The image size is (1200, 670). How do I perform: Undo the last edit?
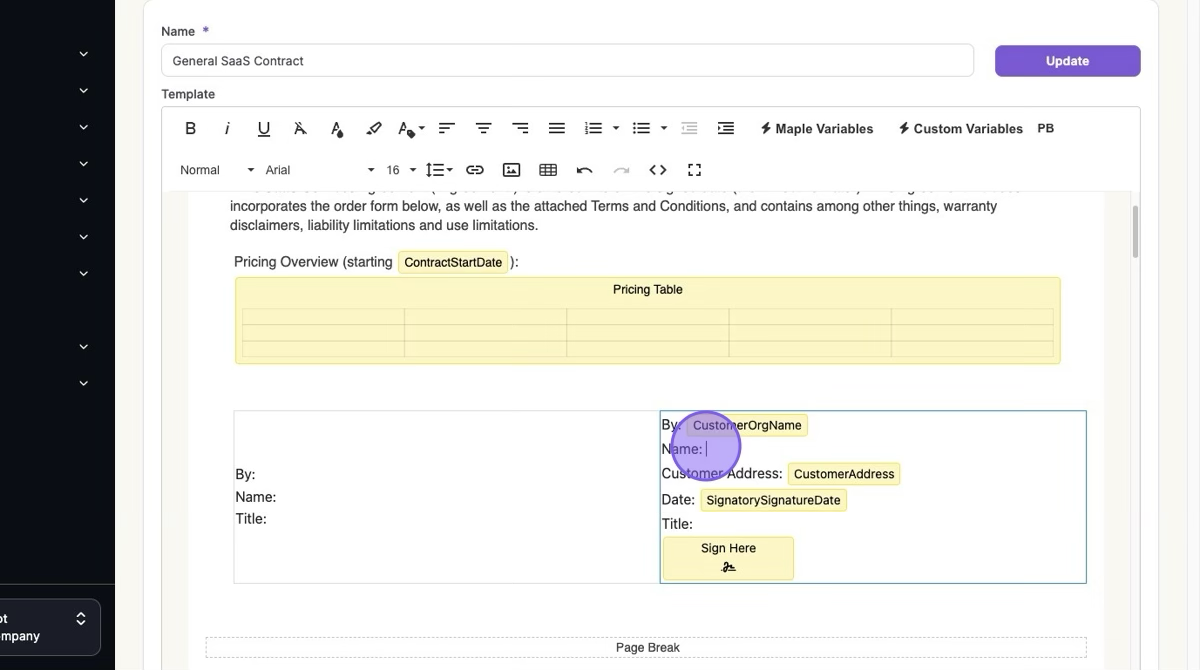coord(585,170)
